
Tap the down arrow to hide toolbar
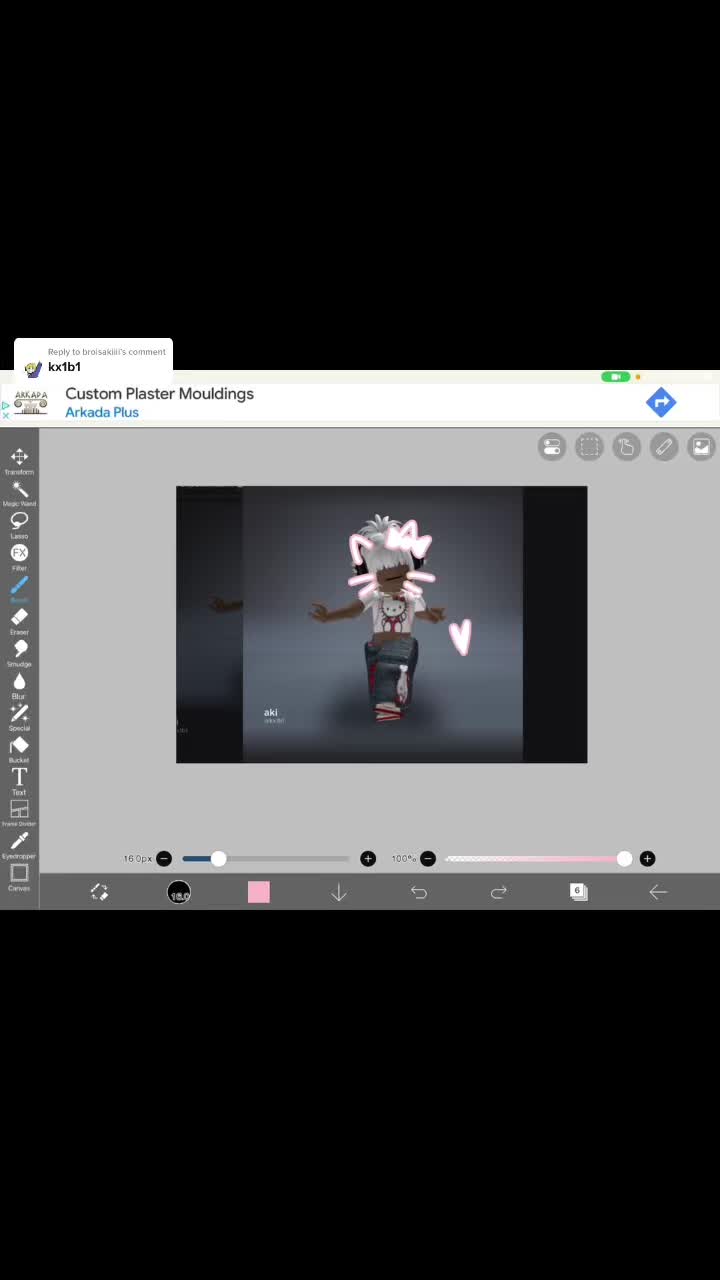pos(339,892)
